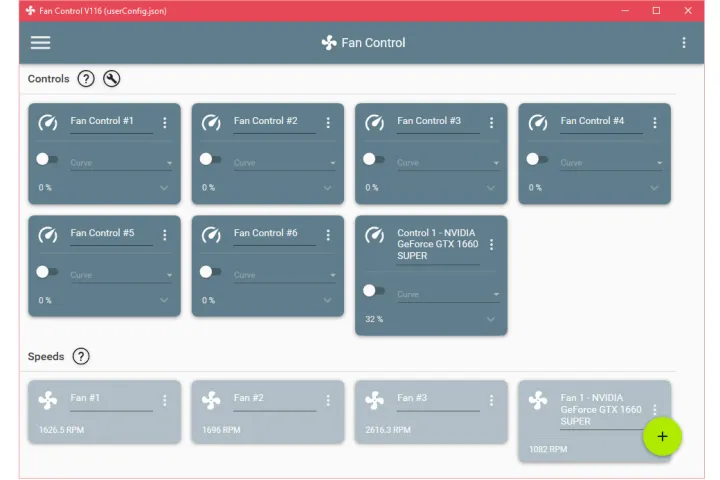
Task: Click the green plus add button
Action: coord(662,436)
